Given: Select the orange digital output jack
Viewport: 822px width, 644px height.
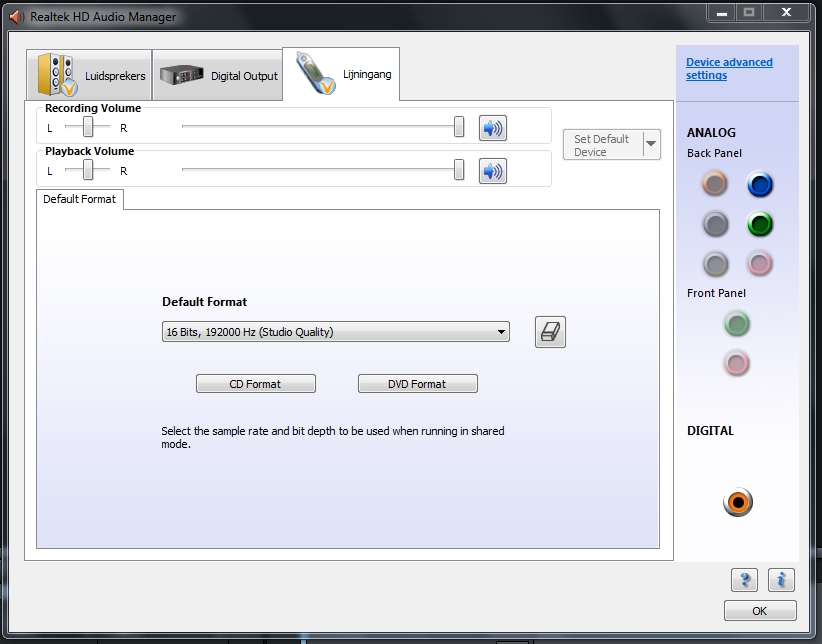Looking at the screenshot, I should 737,502.
